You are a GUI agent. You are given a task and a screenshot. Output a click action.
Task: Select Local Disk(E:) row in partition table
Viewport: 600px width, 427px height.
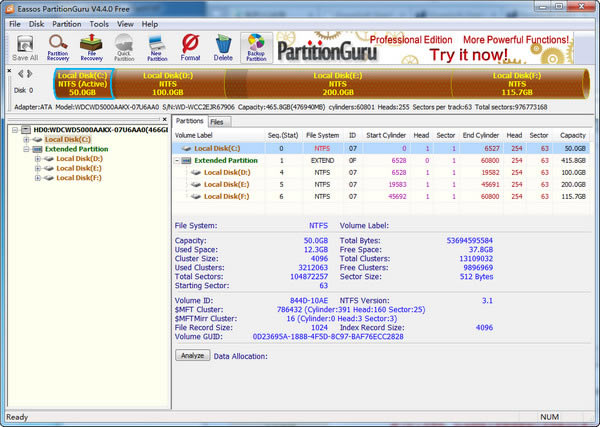381,184
